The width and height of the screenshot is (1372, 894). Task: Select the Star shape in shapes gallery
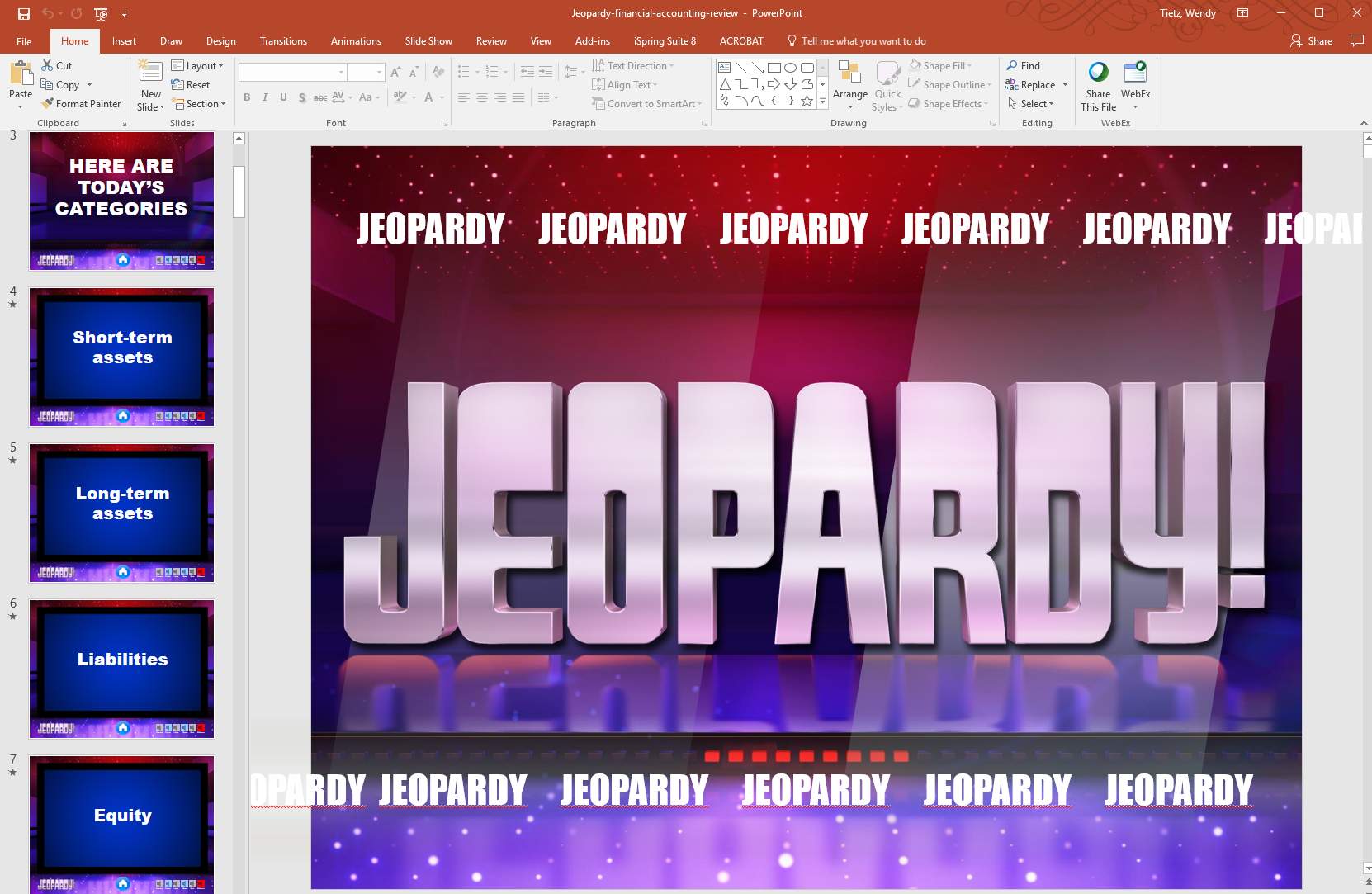pyautogui.click(x=807, y=101)
